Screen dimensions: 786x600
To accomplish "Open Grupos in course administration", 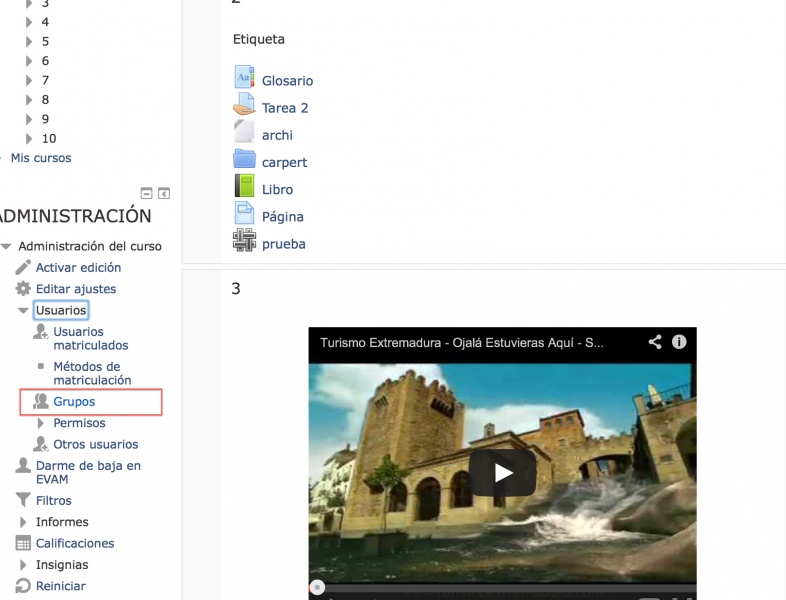I will click(x=74, y=402).
